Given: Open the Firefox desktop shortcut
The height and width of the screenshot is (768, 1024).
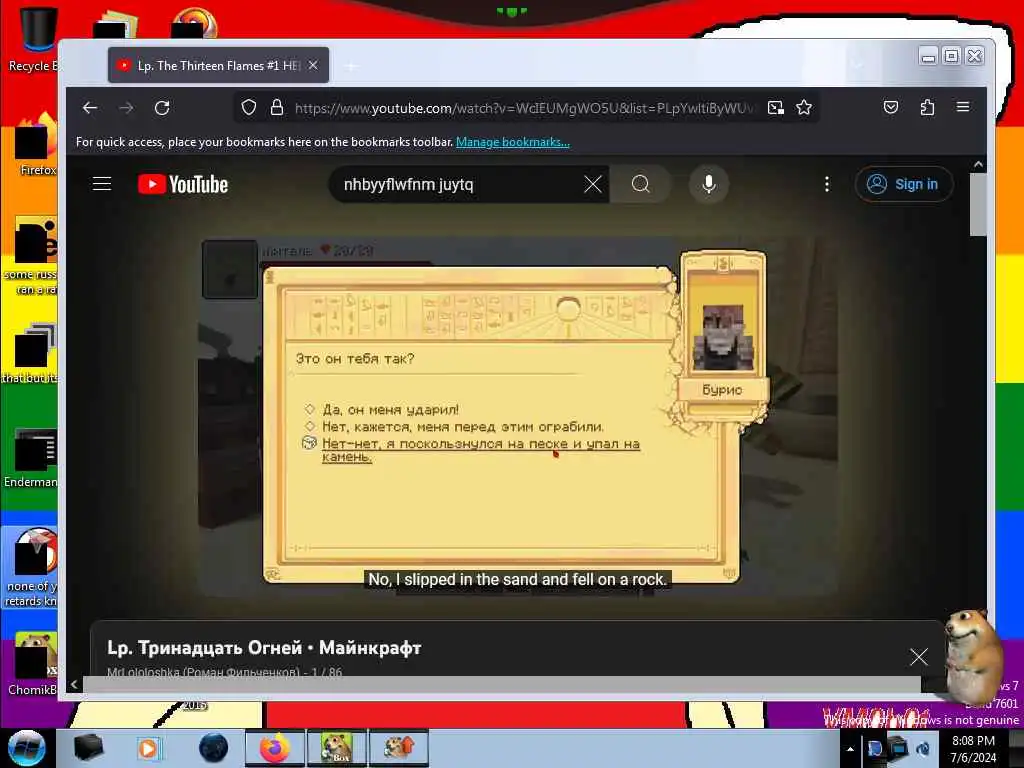Looking at the screenshot, I should [36, 145].
